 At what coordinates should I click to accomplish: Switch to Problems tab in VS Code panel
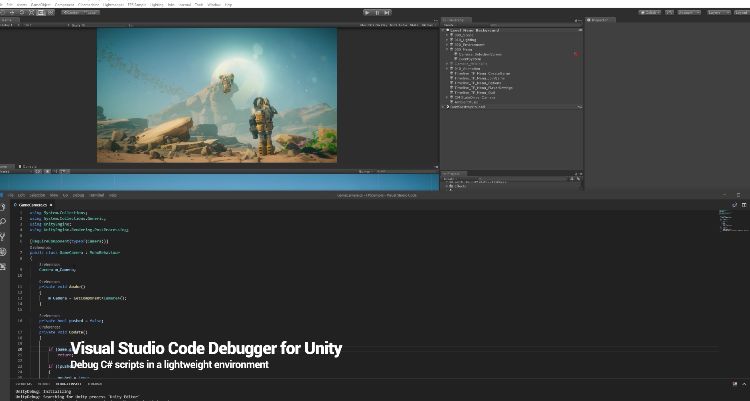coord(23,384)
